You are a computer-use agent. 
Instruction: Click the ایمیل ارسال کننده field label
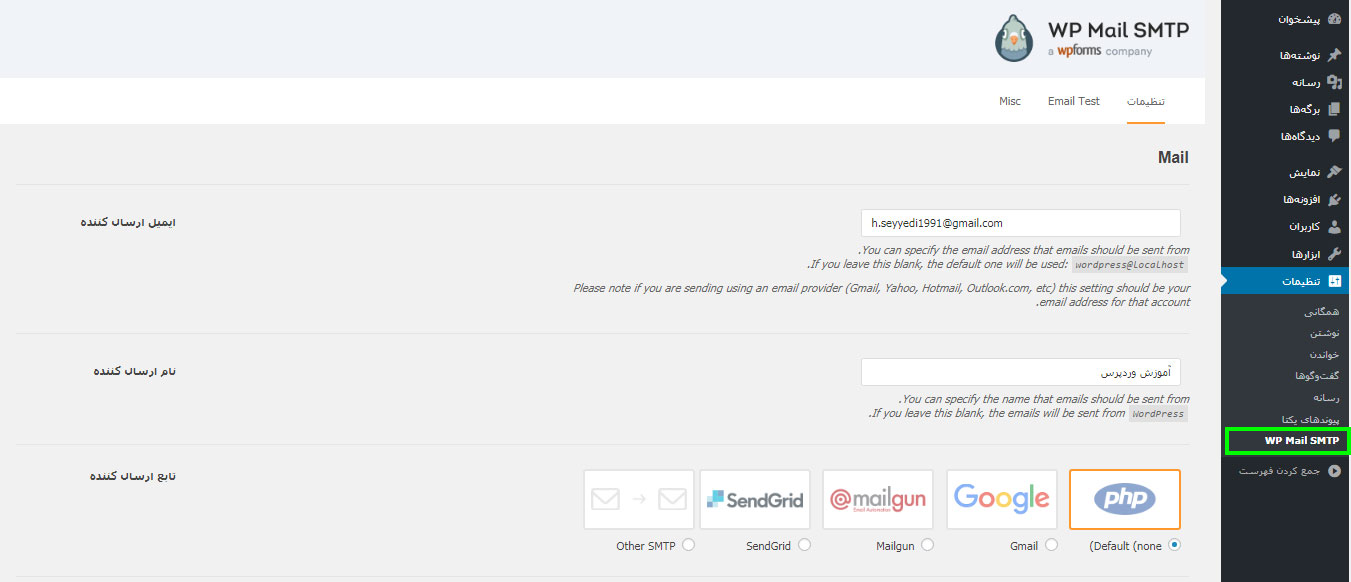128,222
